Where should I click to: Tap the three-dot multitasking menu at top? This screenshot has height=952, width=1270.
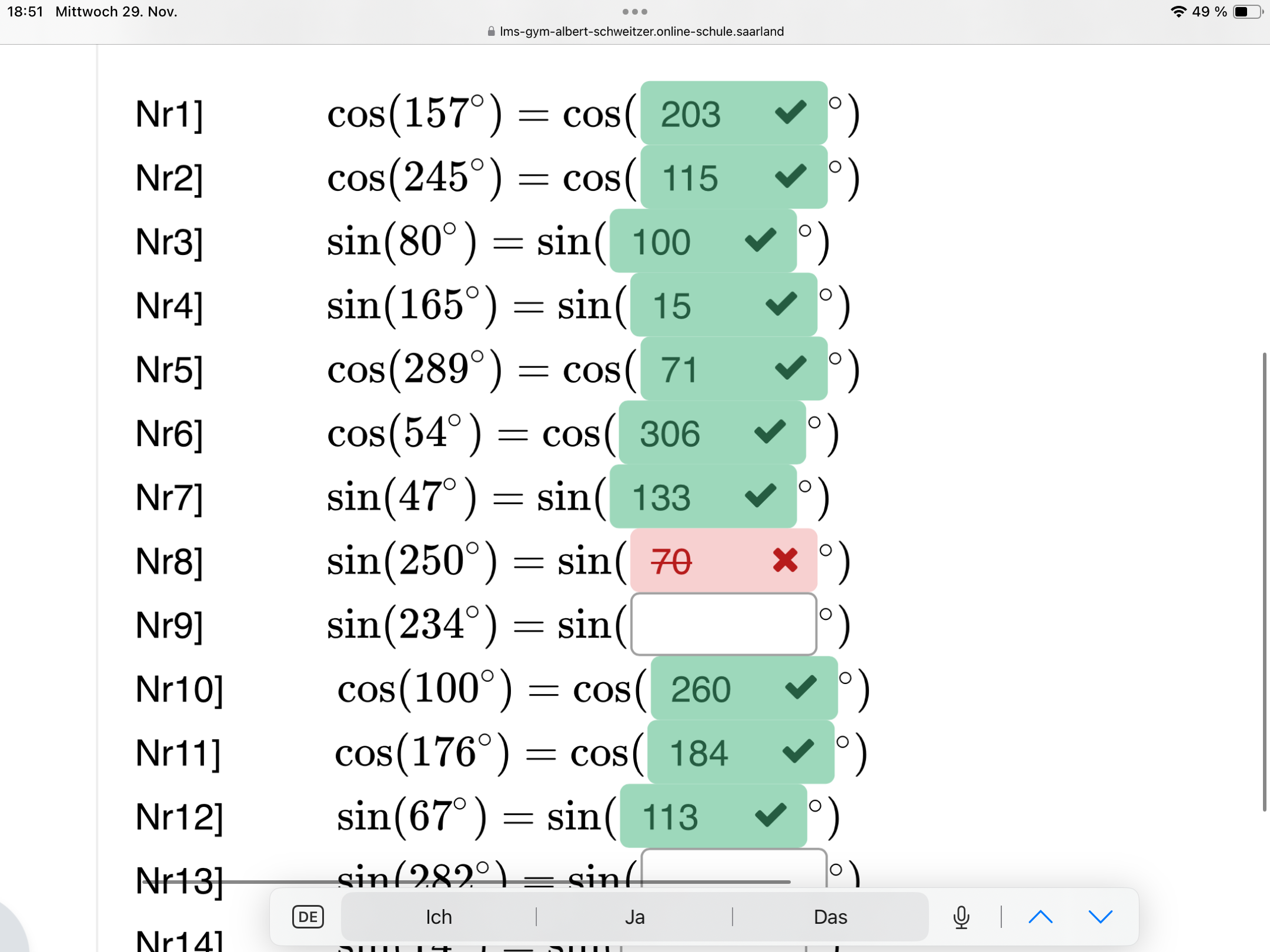tap(634, 12)
